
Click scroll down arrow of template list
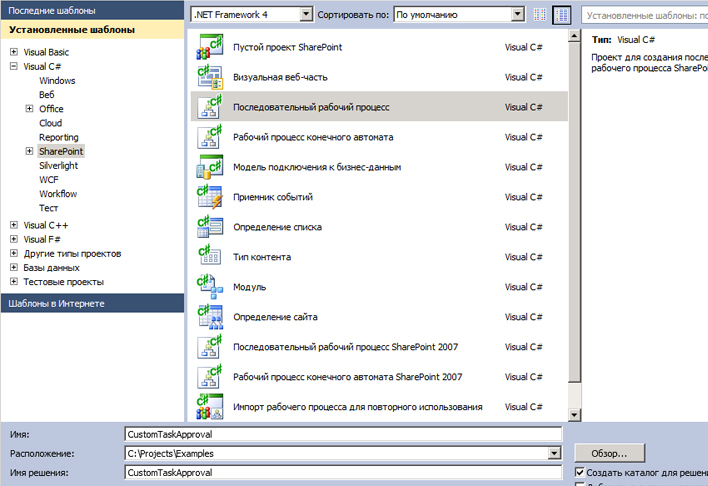pyautogui.click(x=574, y=414)
